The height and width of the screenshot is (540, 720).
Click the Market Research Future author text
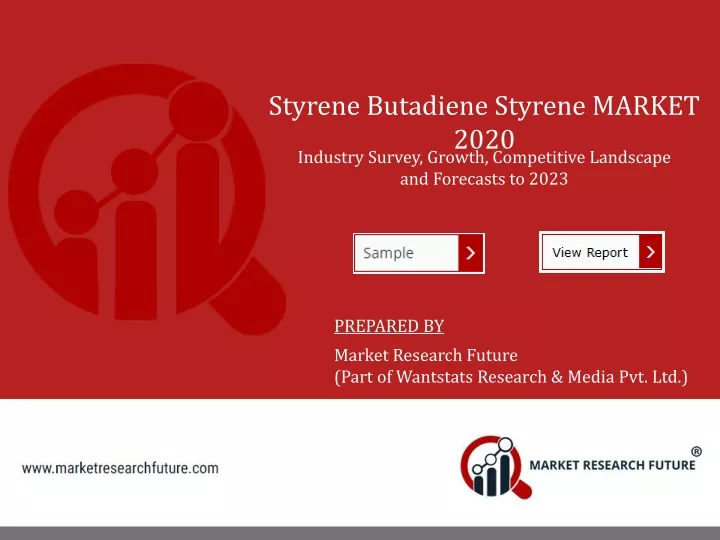426,355
